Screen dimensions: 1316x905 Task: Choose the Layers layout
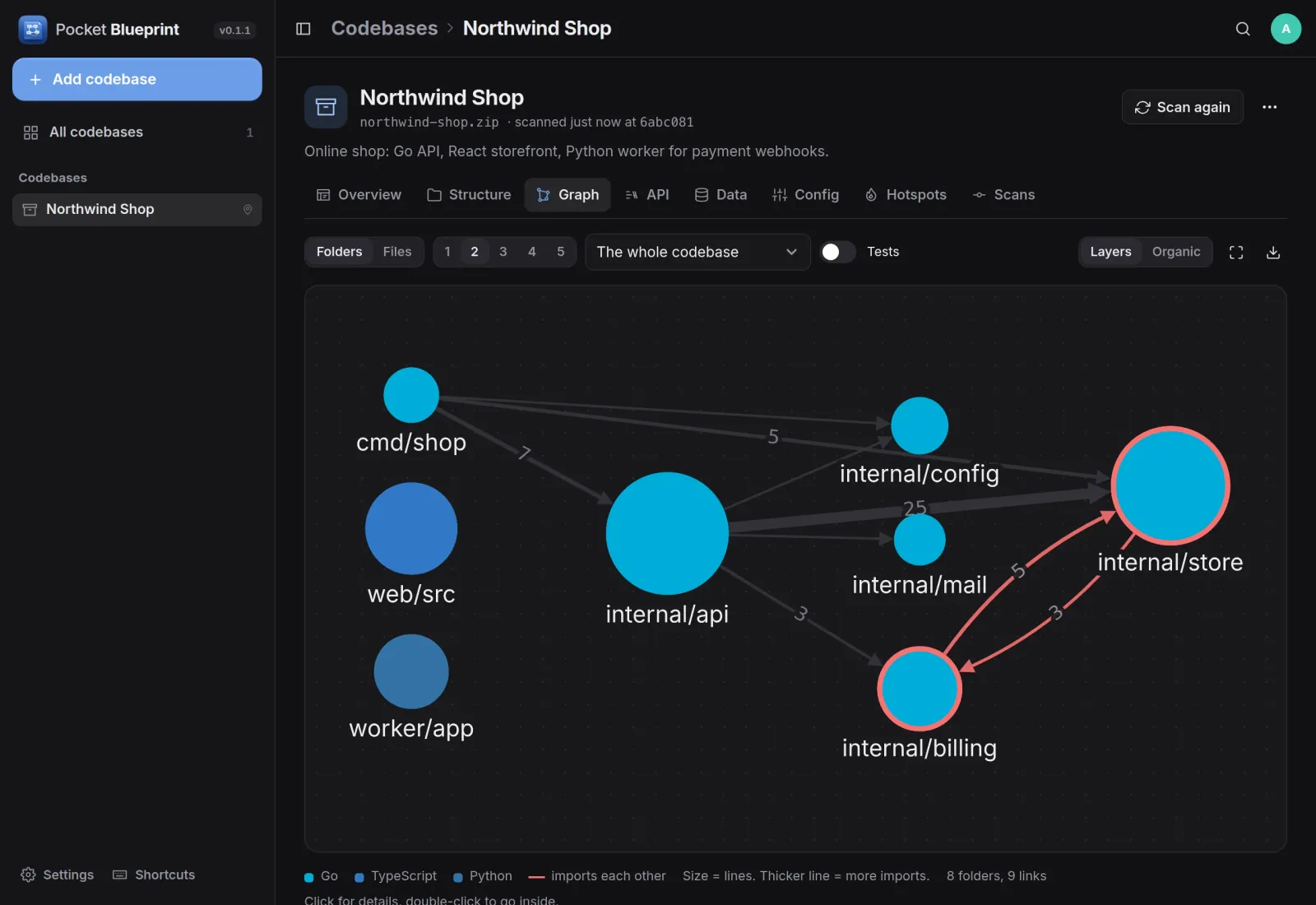[1111, 252]
